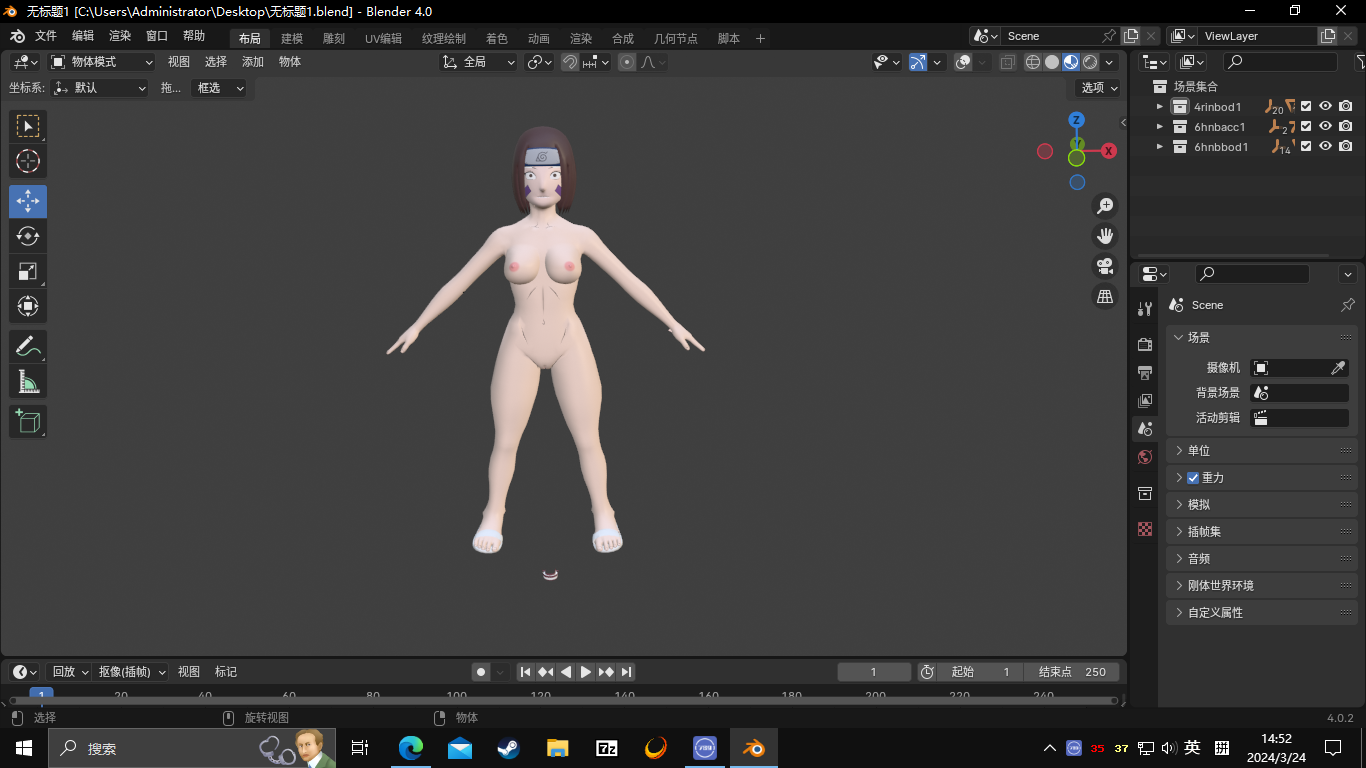Expand the Units panel

(1261, 451)
